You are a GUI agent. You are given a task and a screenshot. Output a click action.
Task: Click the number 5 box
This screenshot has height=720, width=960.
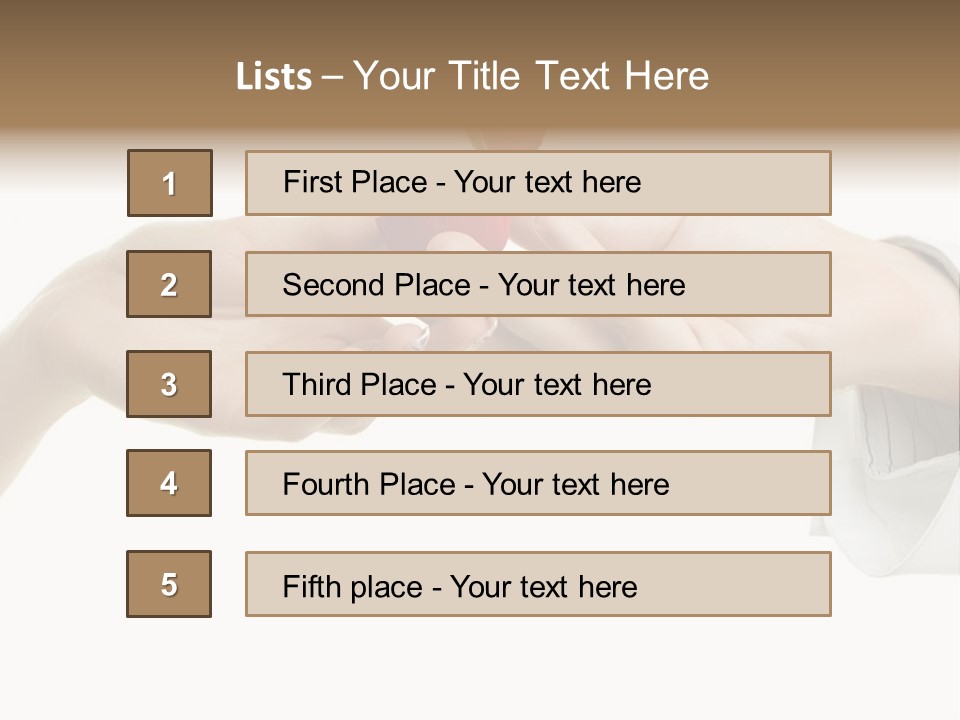[169, 584]
